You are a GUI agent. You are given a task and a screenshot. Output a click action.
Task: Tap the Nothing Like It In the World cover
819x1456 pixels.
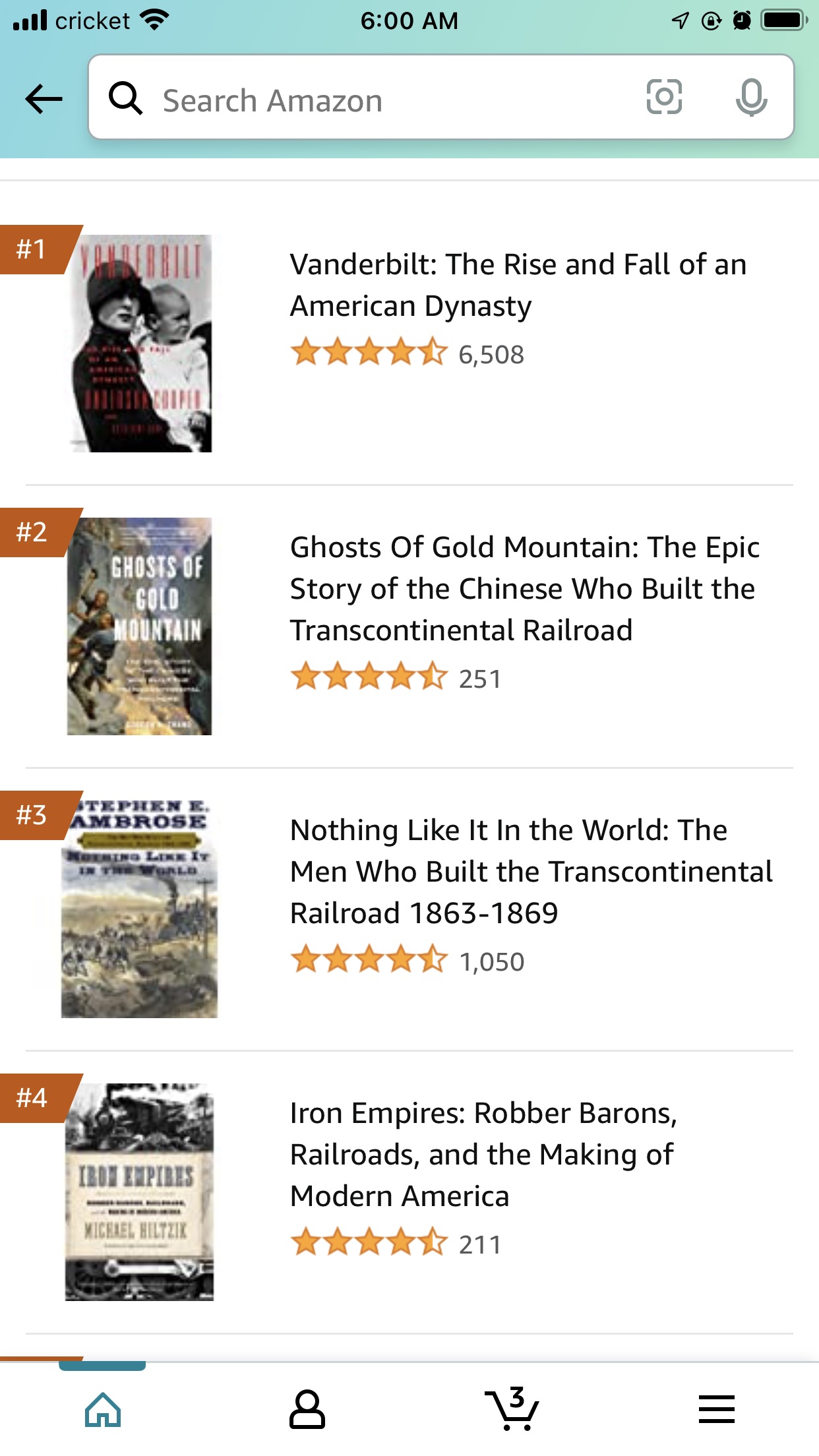point(139,909)
